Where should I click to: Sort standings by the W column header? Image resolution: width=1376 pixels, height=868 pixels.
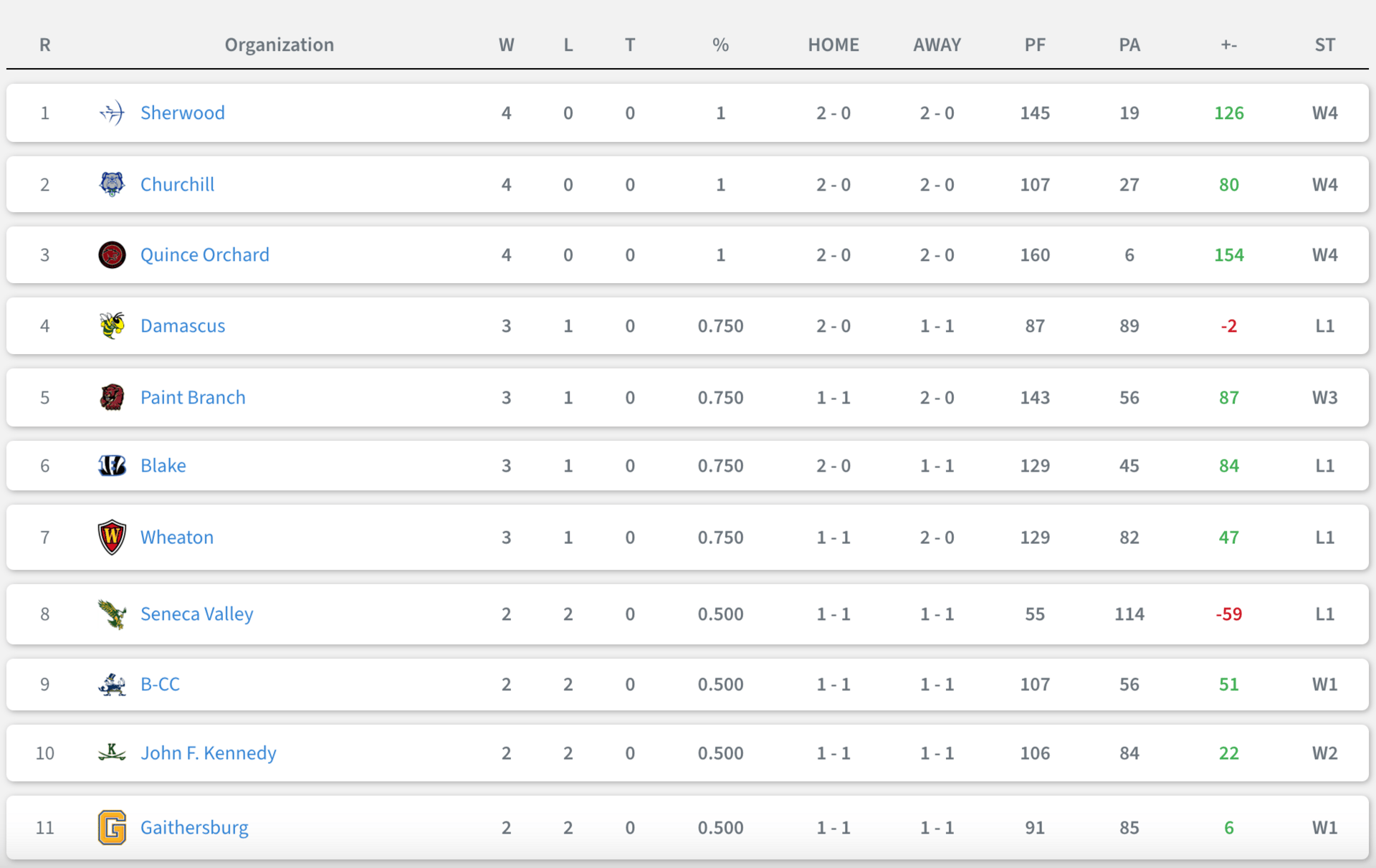click(506, 45)
